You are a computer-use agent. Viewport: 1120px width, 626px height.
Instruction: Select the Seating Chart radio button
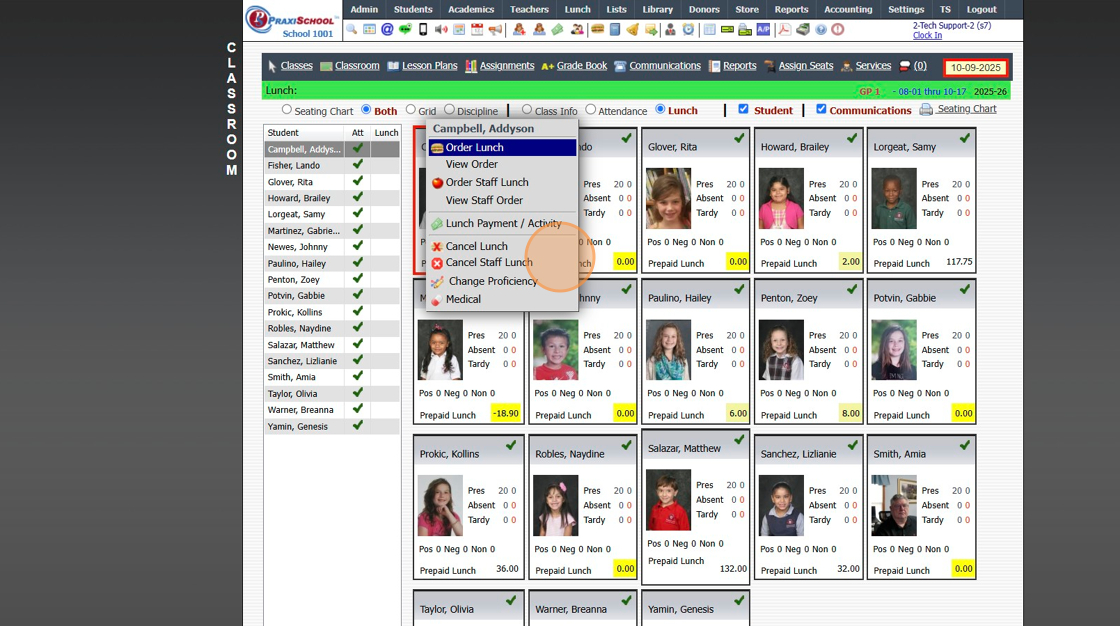click(x=286, y=109)
